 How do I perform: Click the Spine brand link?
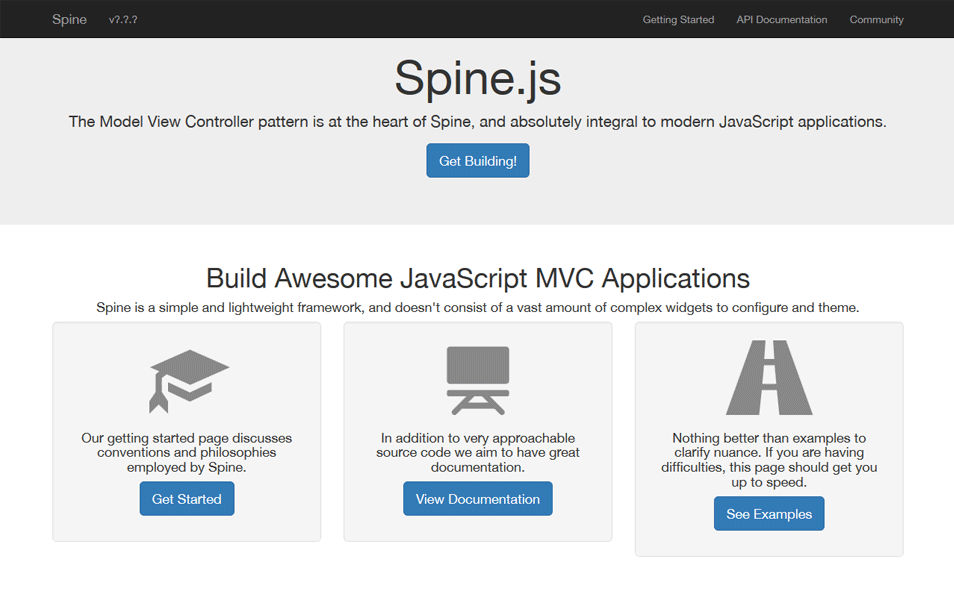pos(69,19)
